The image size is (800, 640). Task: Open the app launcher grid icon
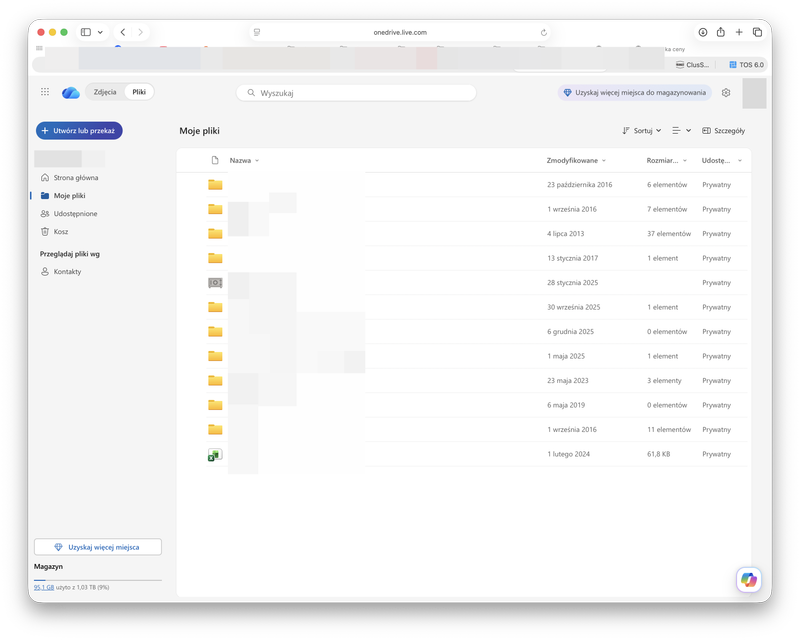point(45,92)
